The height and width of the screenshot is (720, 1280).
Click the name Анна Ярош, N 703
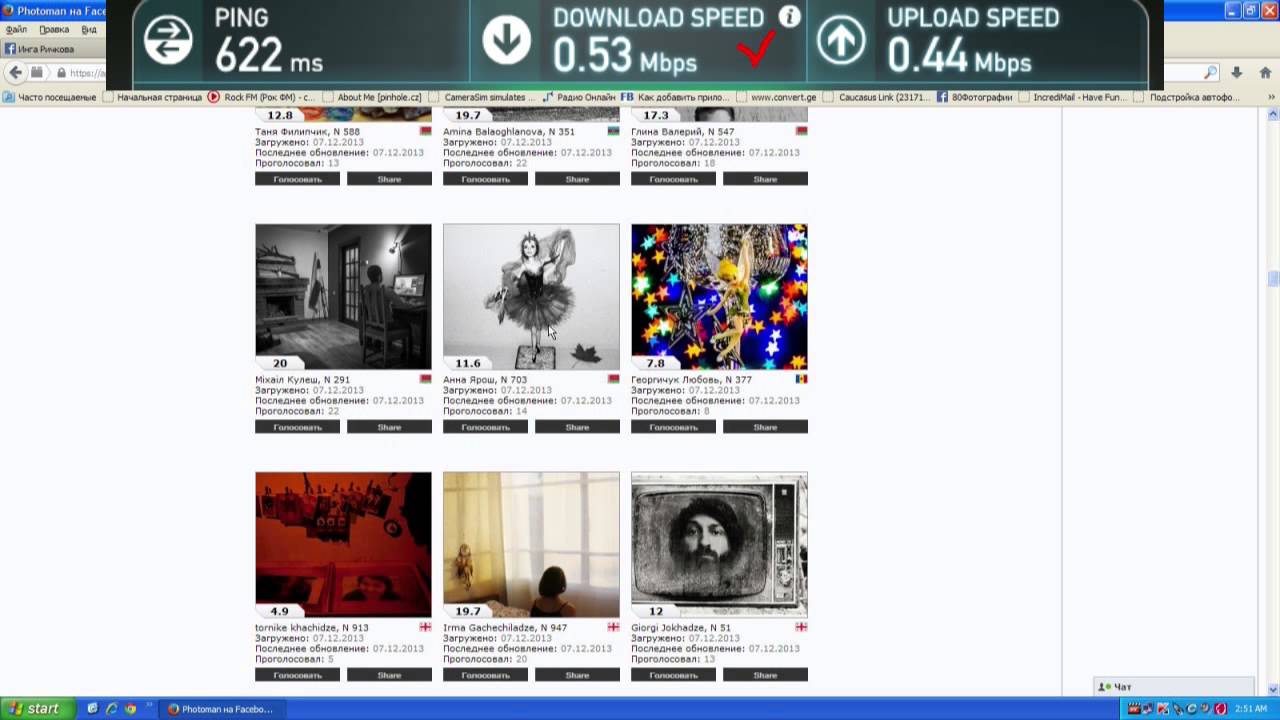pyautogui.click(x=485, y=380)
